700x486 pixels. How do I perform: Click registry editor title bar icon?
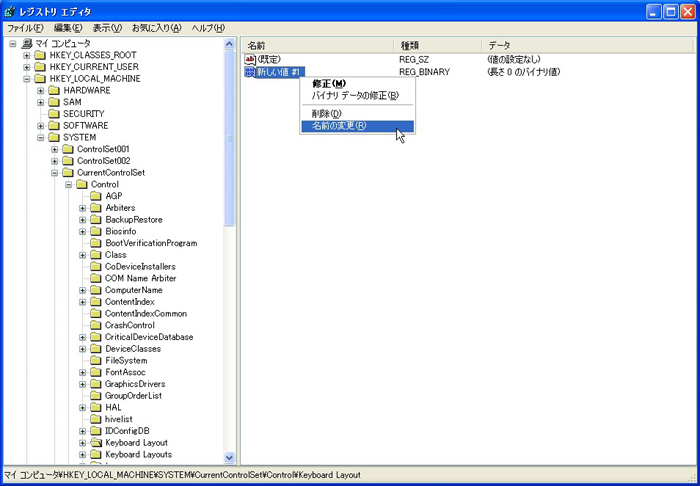(x=10, y=12)
